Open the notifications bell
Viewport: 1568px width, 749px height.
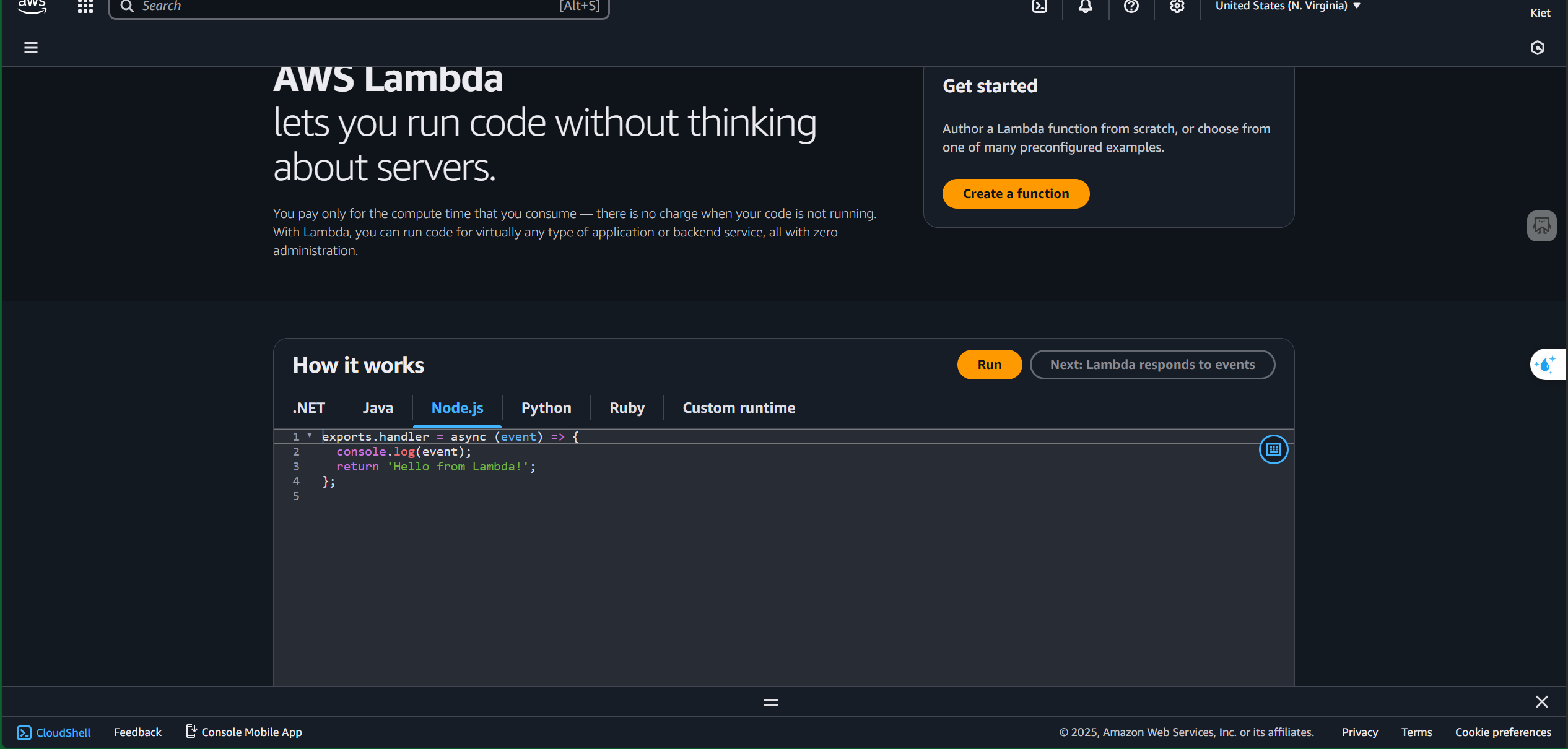pyautogui.click(x=1086, y=6)
